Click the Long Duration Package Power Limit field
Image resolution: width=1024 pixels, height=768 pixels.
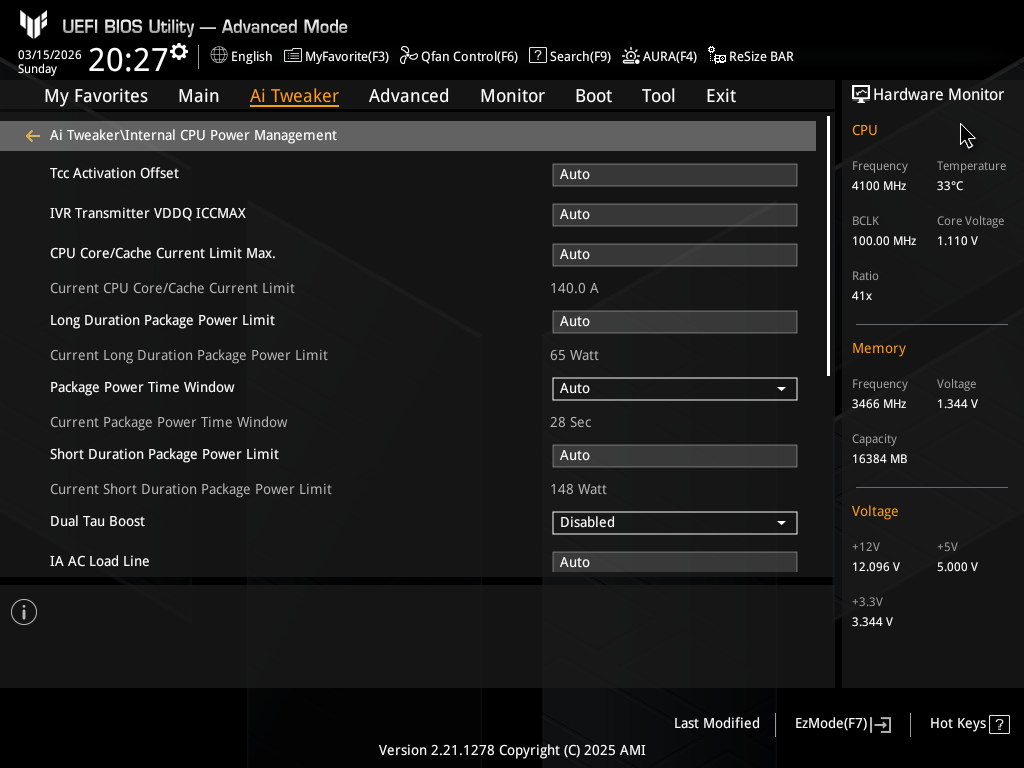(x=675, y=321)
